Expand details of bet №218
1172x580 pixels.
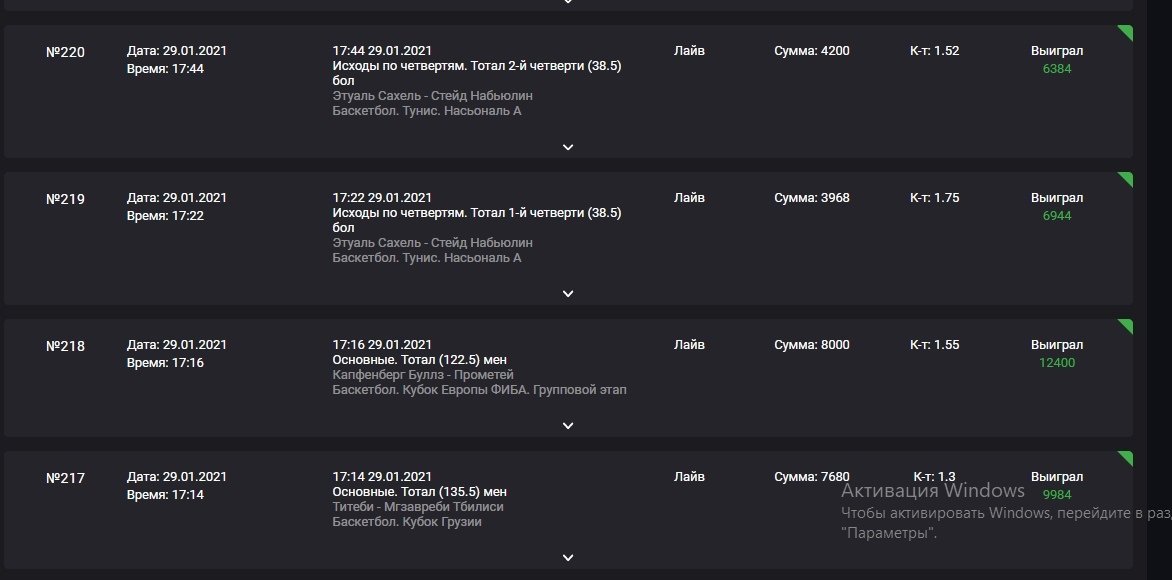tap(568, 426)
